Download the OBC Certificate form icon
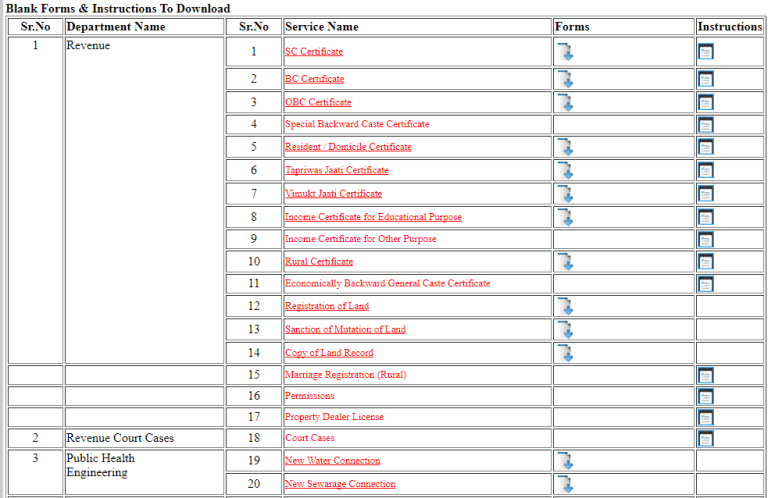The image size is (768, 498). [565, 102]
